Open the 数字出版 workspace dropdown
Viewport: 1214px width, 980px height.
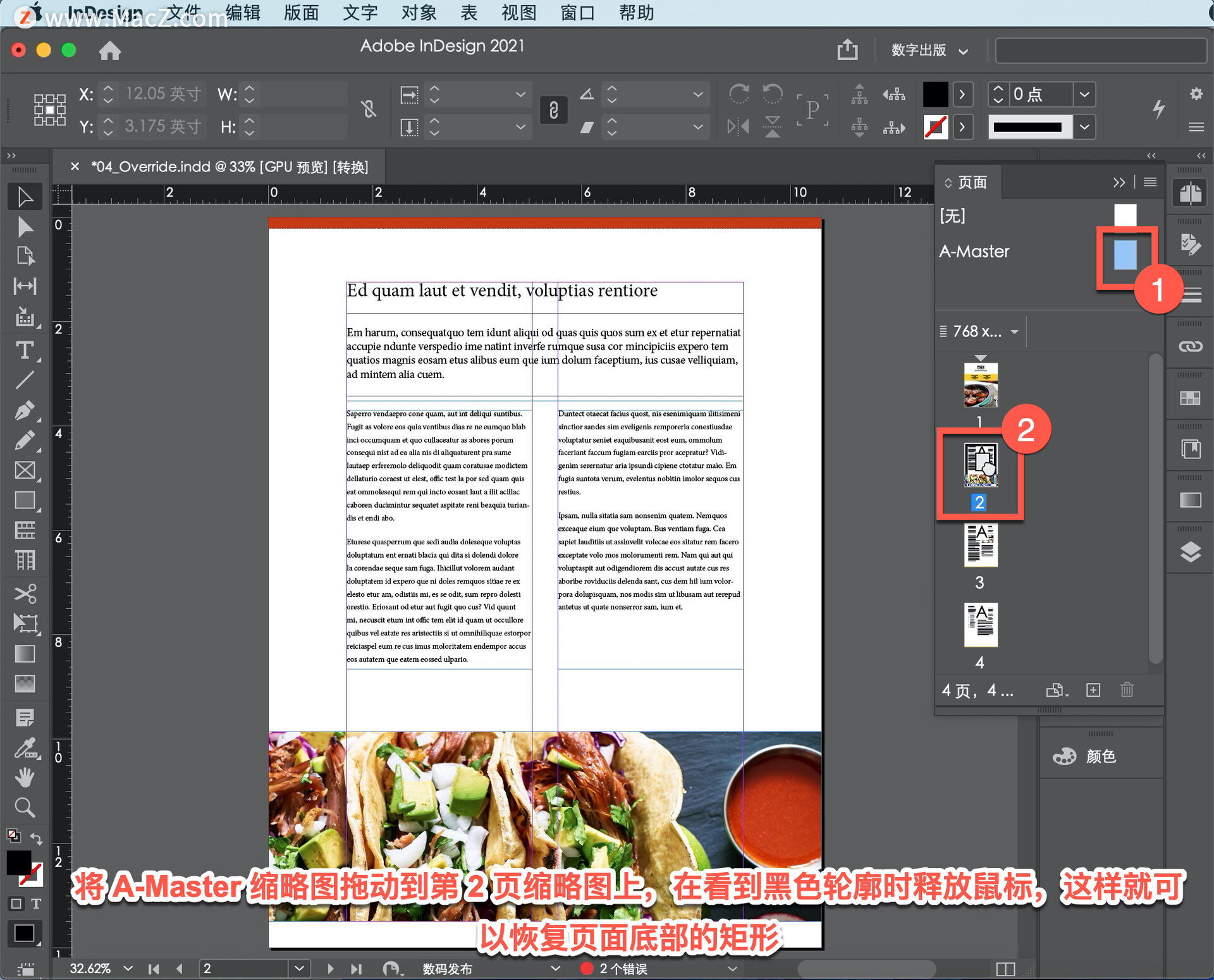pos(929,50)
